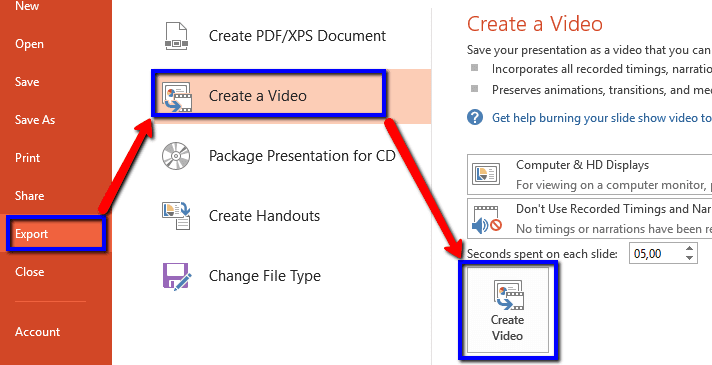Click the 'Preserves animations, transitions' bullet text
Image resolution: width=712 pixels, height=365 pixels.
602,90
